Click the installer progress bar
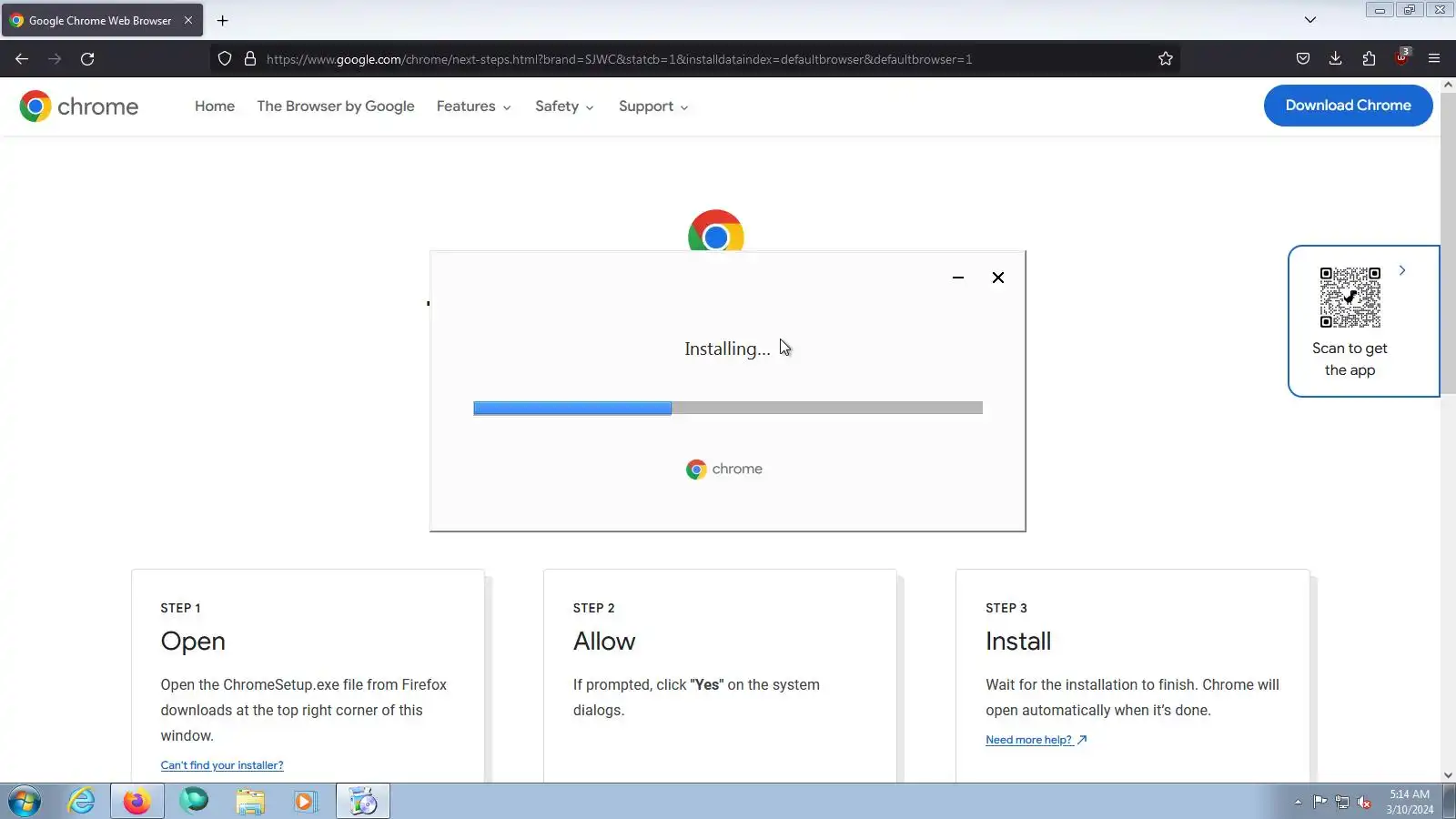 (728, 409)
